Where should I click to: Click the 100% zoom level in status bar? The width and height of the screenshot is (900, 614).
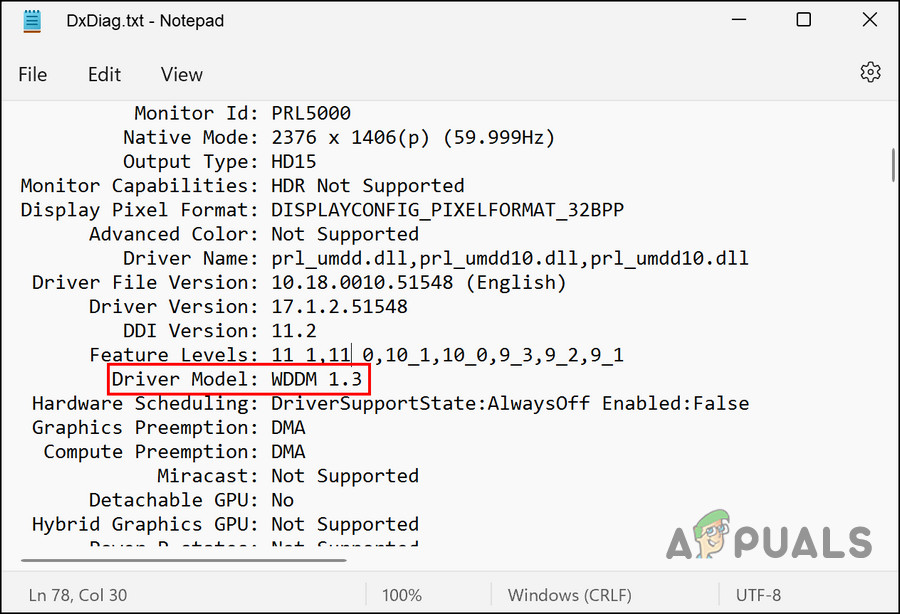click(401, 595)
